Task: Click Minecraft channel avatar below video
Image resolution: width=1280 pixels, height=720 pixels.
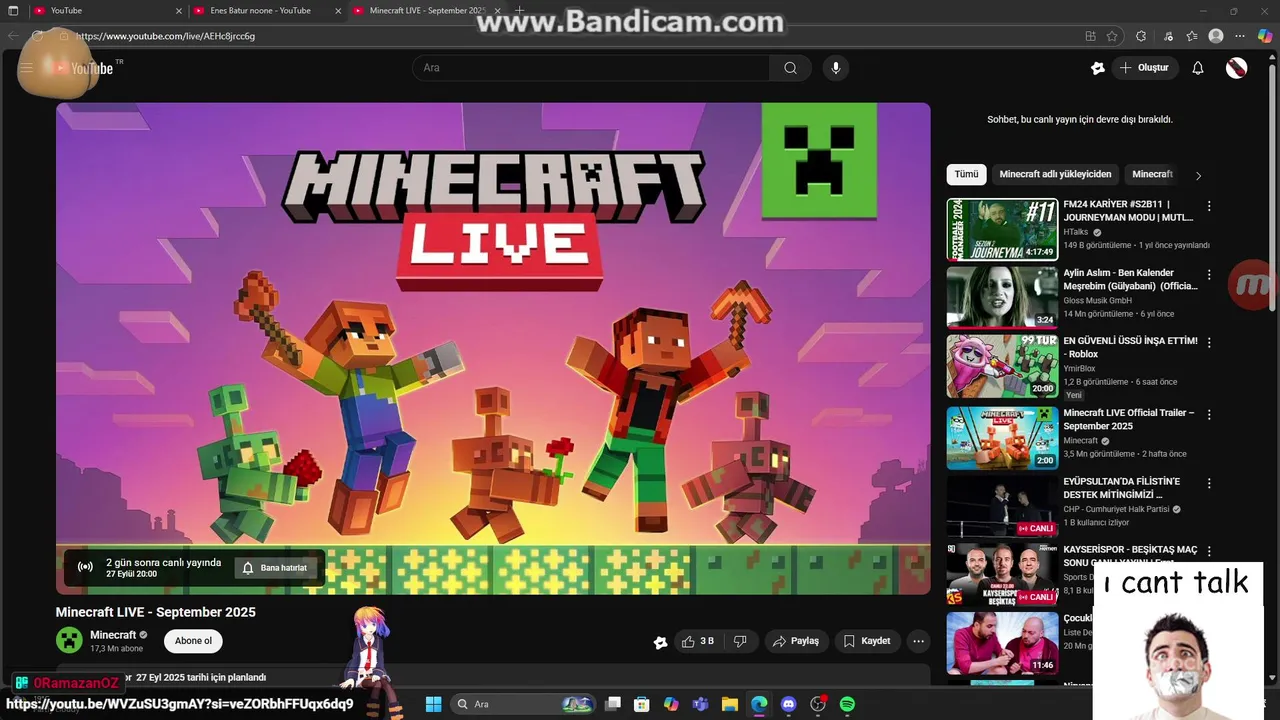Action: 69,641
